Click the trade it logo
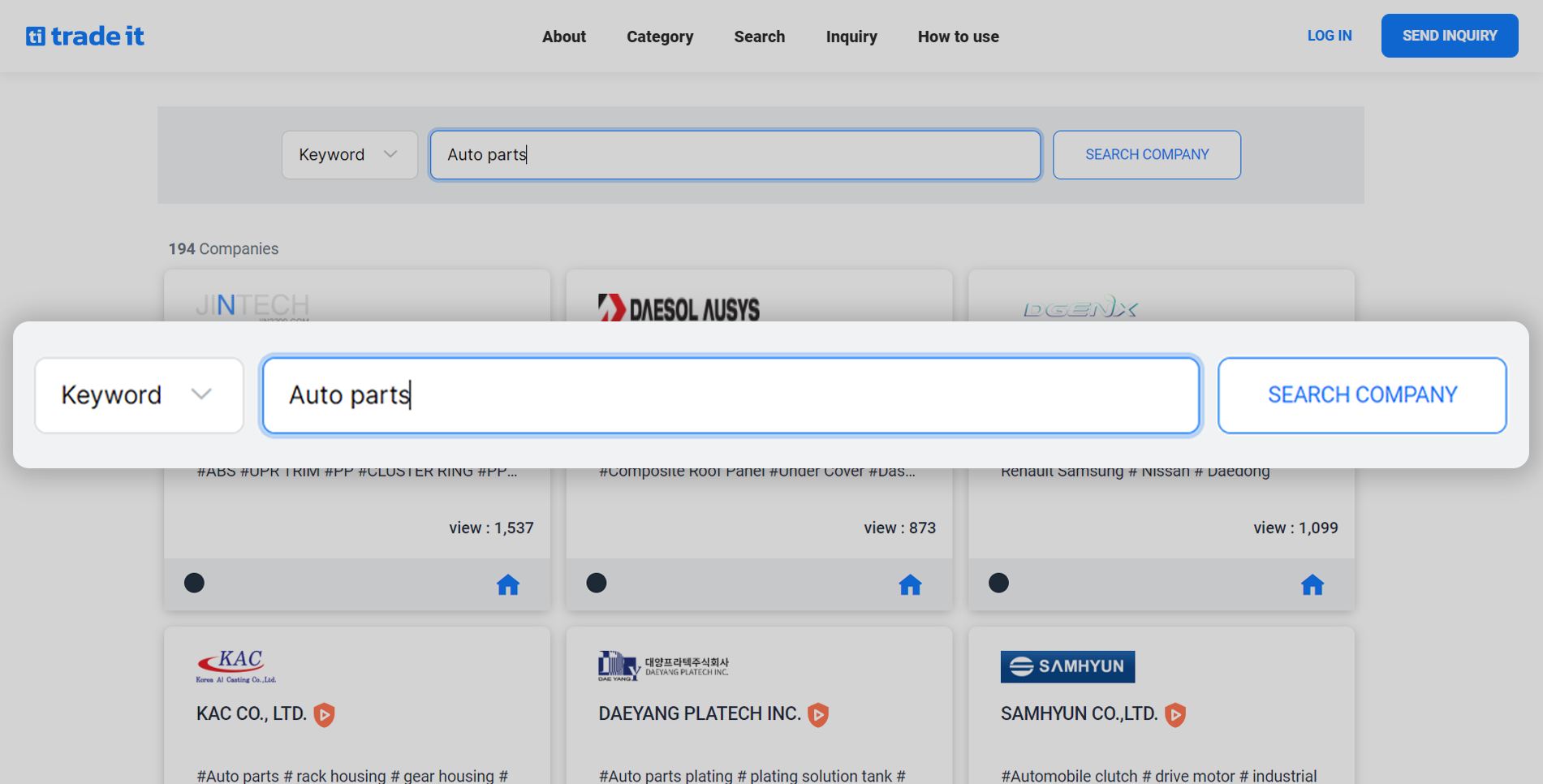 (x=85, y=37)
